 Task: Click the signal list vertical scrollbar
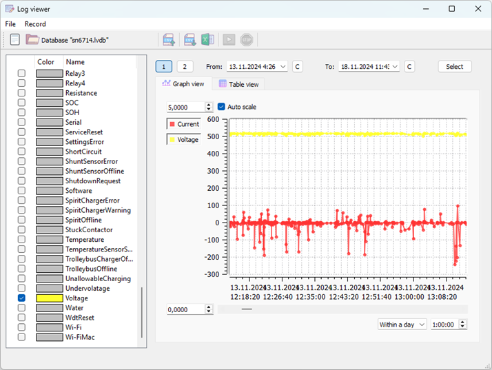pos(142,312)
